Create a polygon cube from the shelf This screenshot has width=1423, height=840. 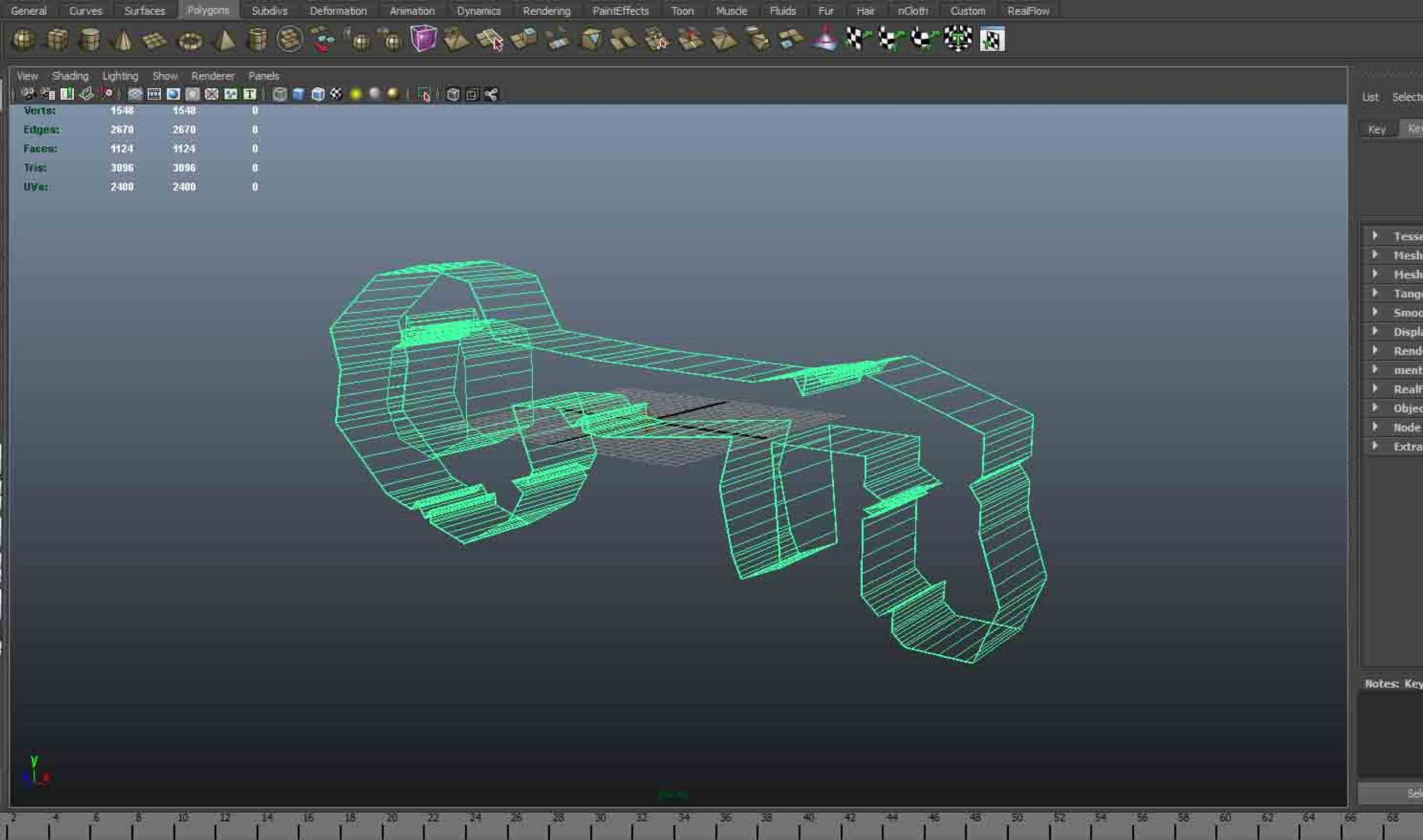tap(58, 39)
